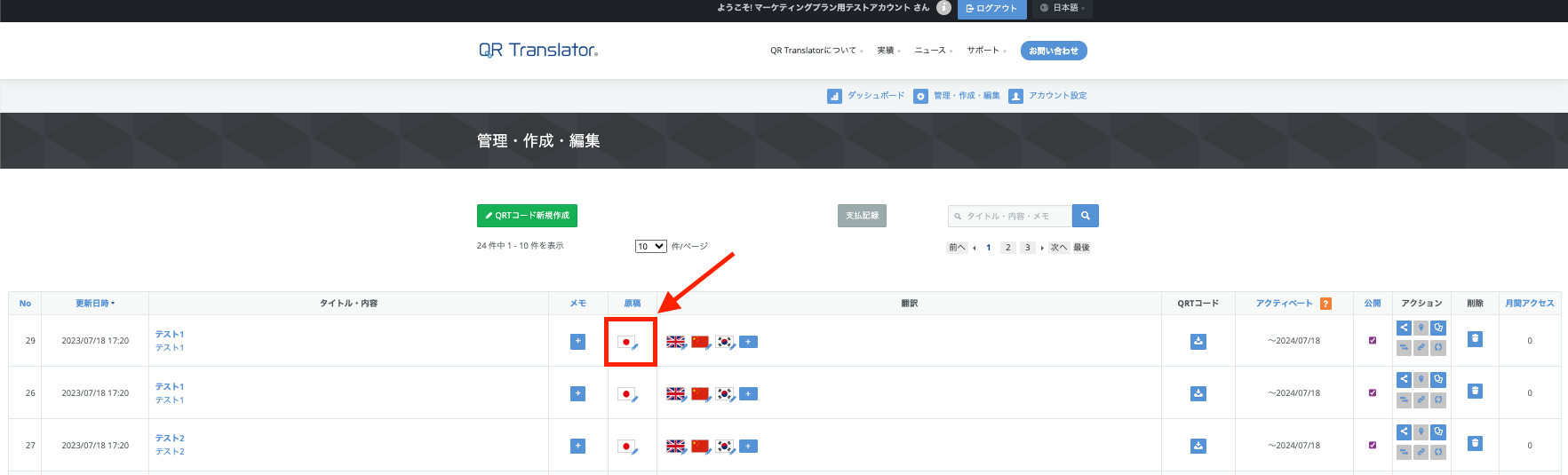The image size is (1568, 475).
Task: Sort by the アクティベート column header
Action: [x=1284, y=304]
